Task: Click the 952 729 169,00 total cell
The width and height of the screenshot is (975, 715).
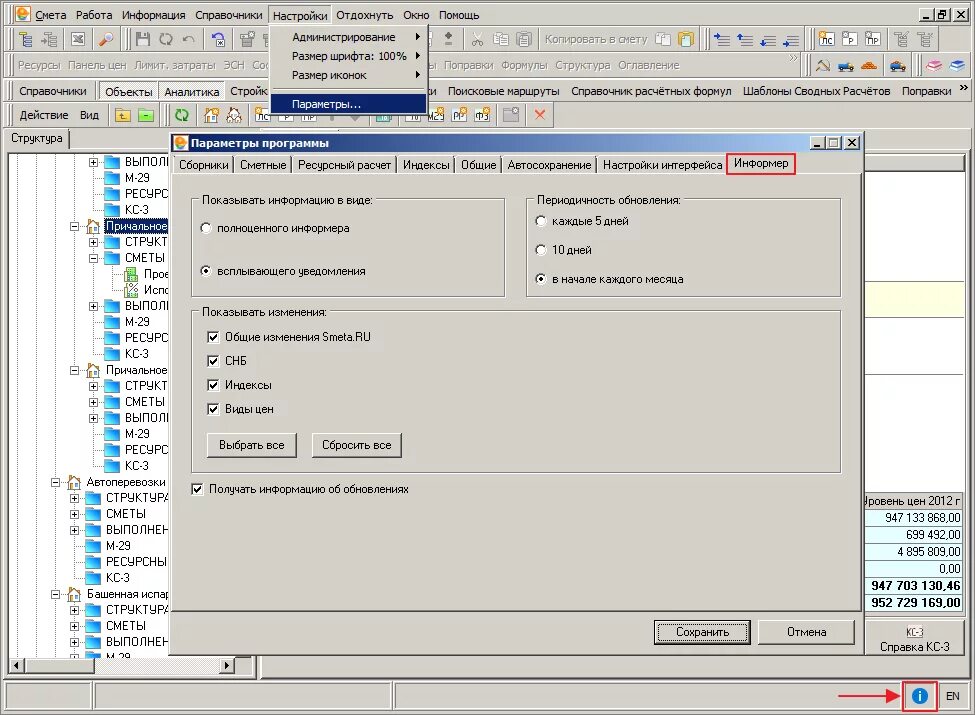Action: click(915, 602)
